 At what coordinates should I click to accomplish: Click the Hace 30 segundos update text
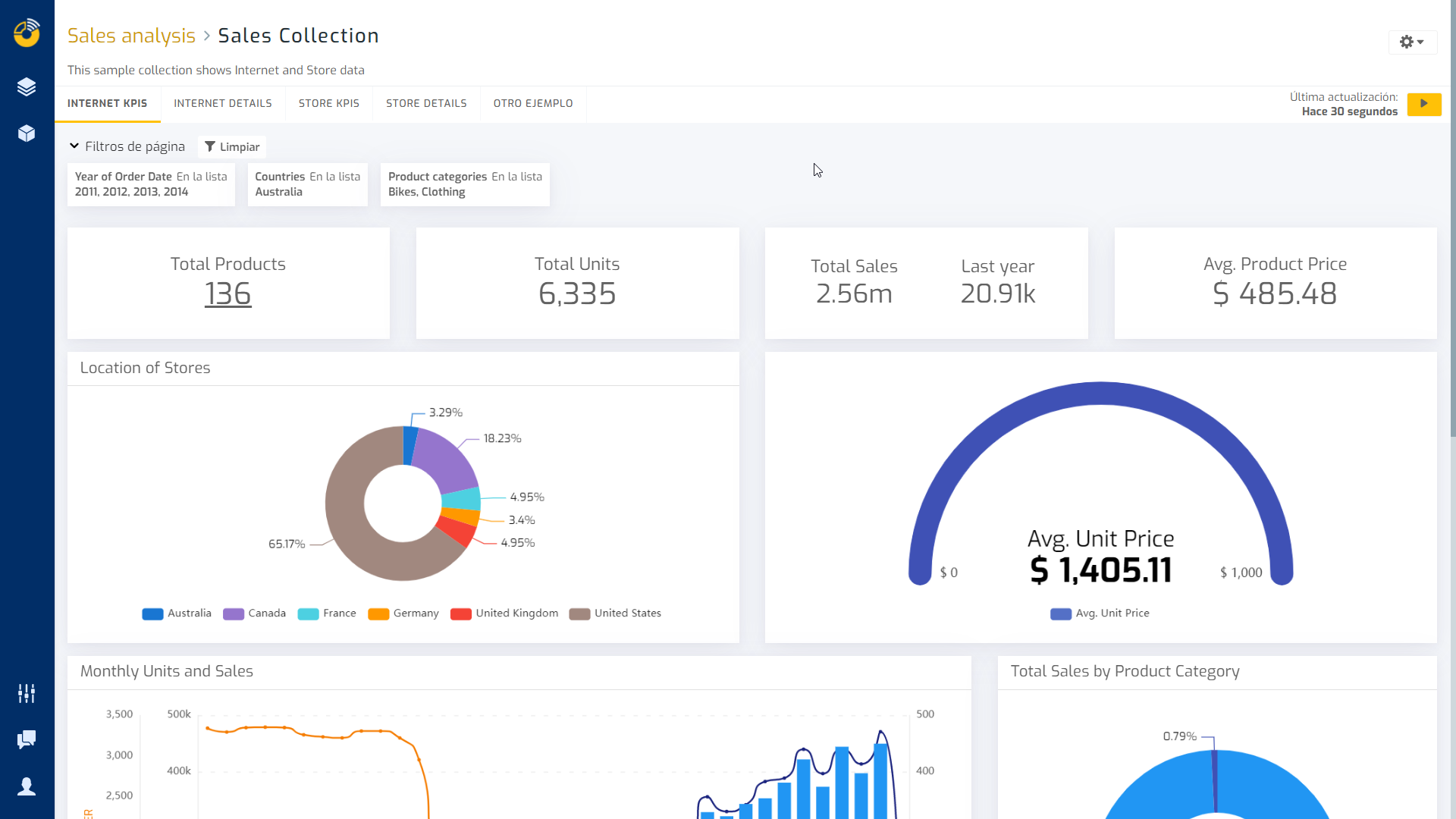(x=1349, y=111)
